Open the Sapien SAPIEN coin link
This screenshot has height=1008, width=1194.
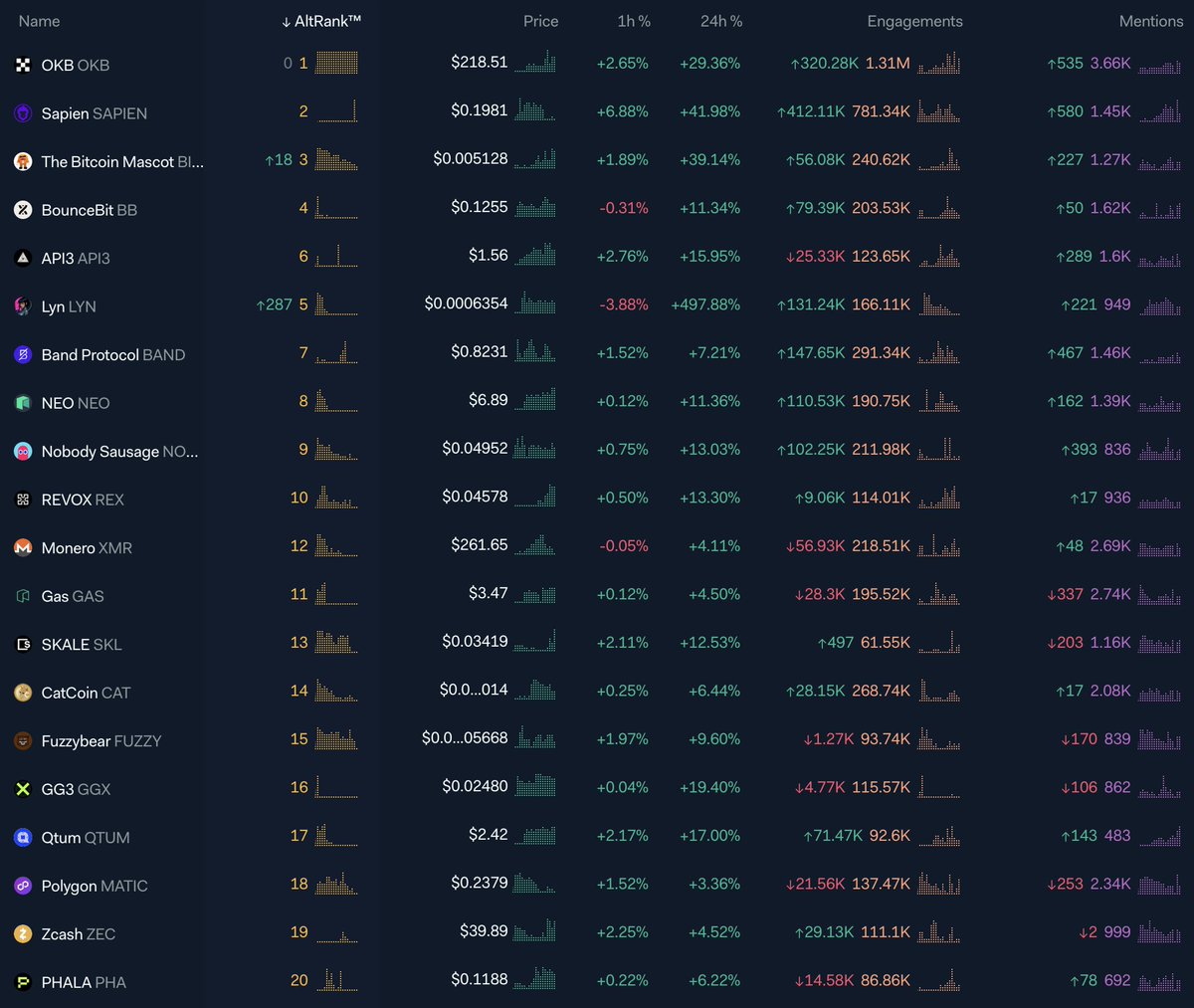click(x=95, y=113)
